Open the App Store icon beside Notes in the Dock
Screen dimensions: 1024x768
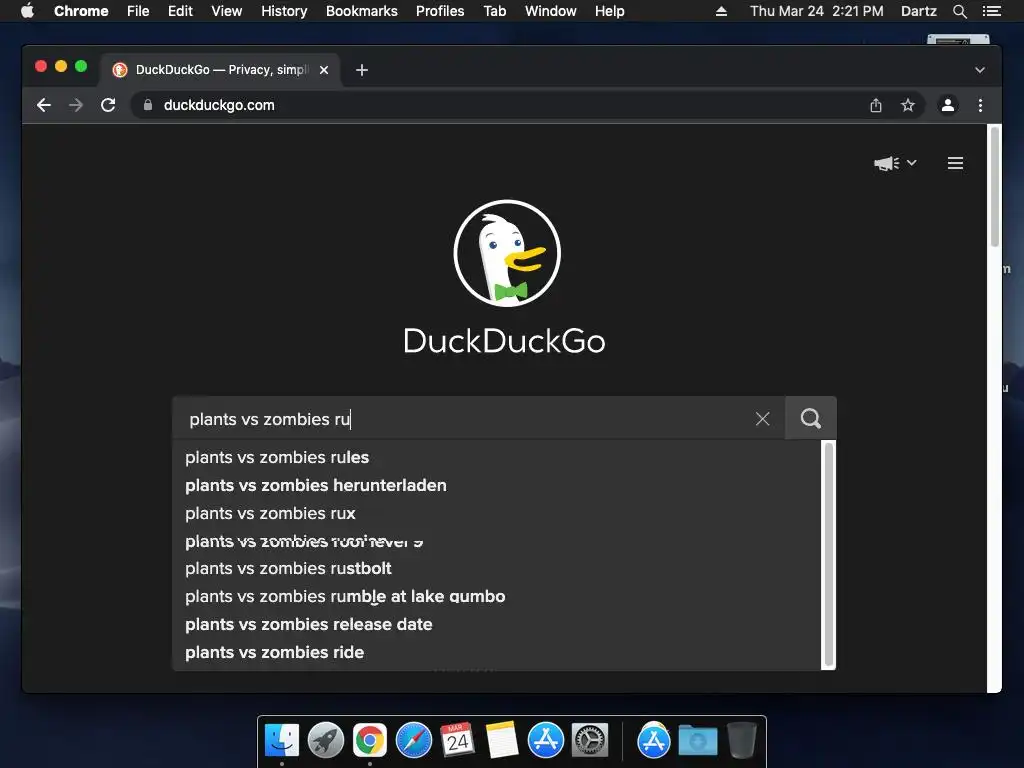(x=545, y=741)
